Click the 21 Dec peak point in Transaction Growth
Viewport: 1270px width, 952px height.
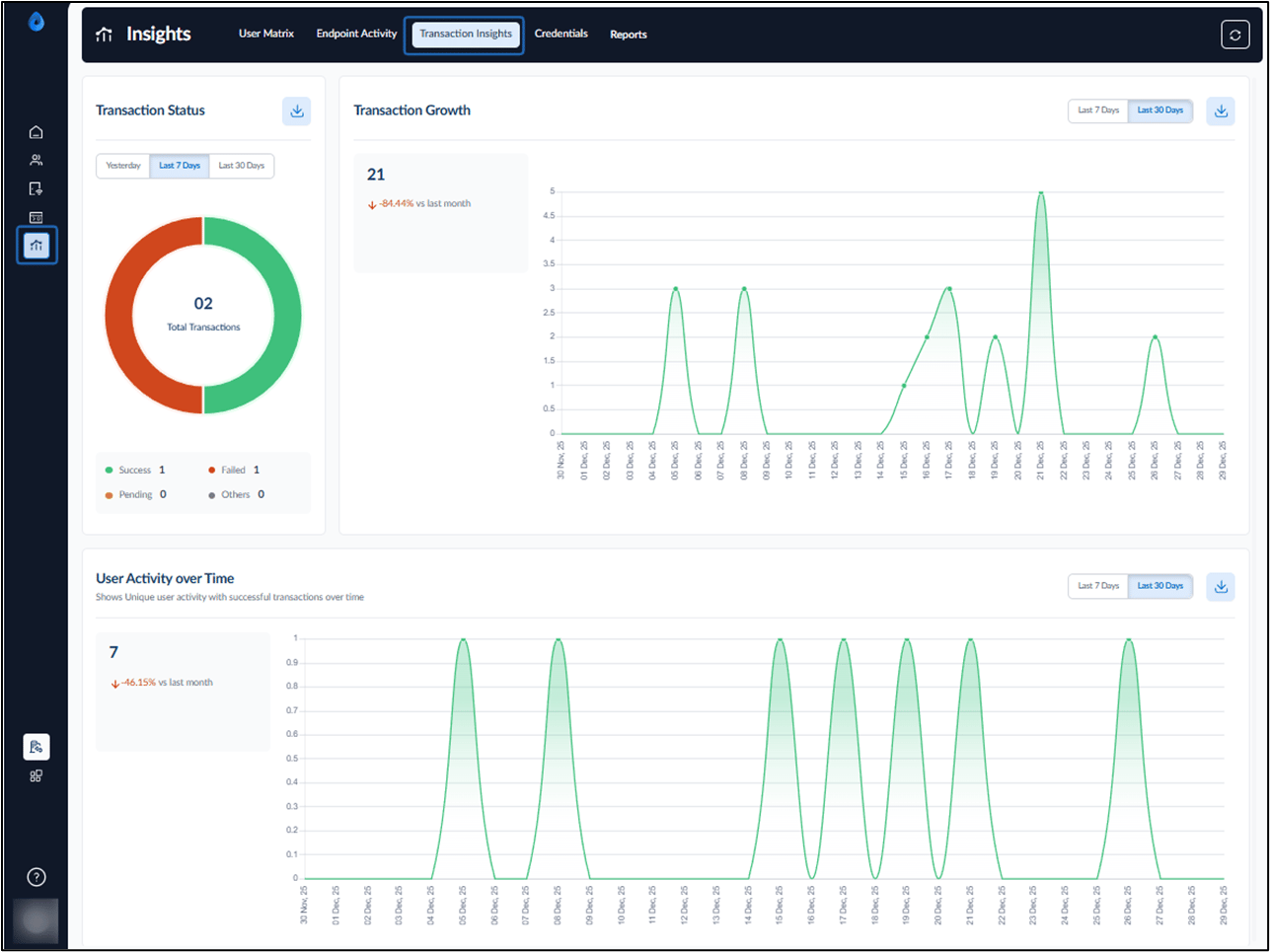click(x=1041, y=192)
